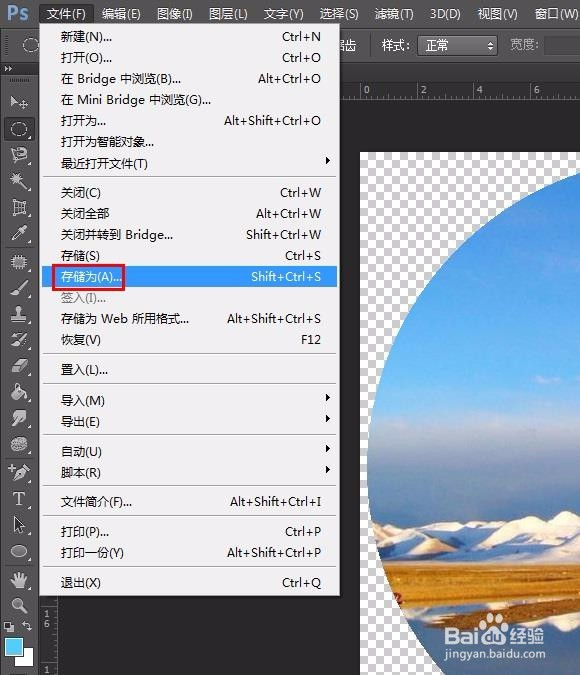The image size is (580, 675).
Task: Click the cyan foreground color swatch
Action: point(13,646)
